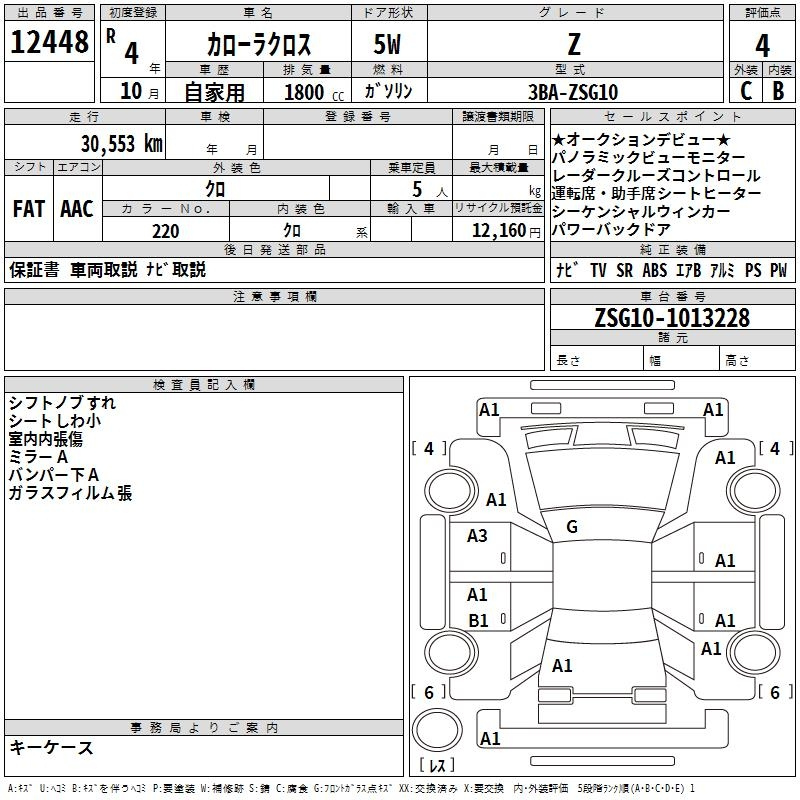Select the model code 3BA-ZSG10

[x=573, y=91]
